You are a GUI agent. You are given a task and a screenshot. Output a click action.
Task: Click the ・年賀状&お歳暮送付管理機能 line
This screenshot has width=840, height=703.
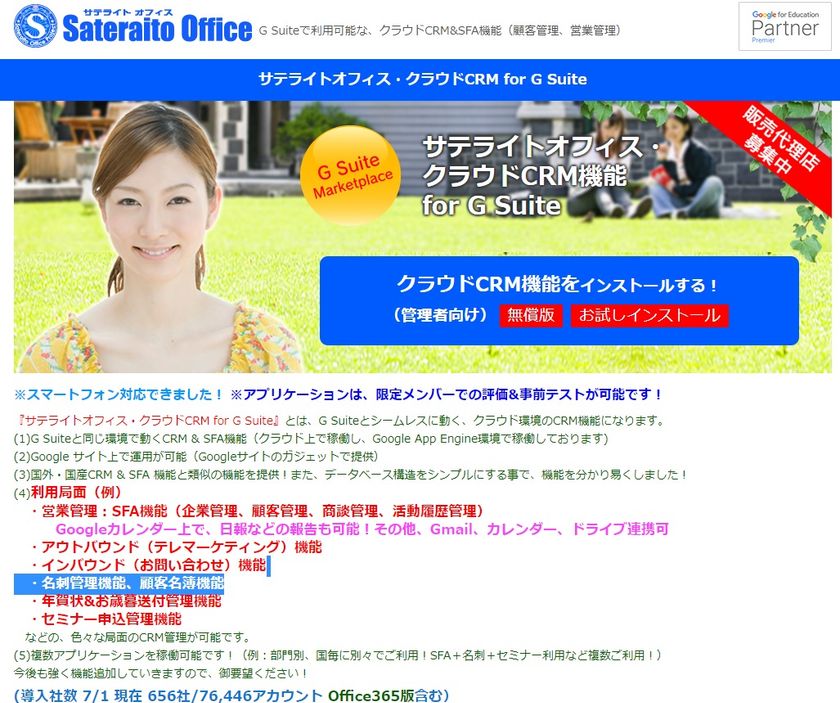(x=126, y=601)
